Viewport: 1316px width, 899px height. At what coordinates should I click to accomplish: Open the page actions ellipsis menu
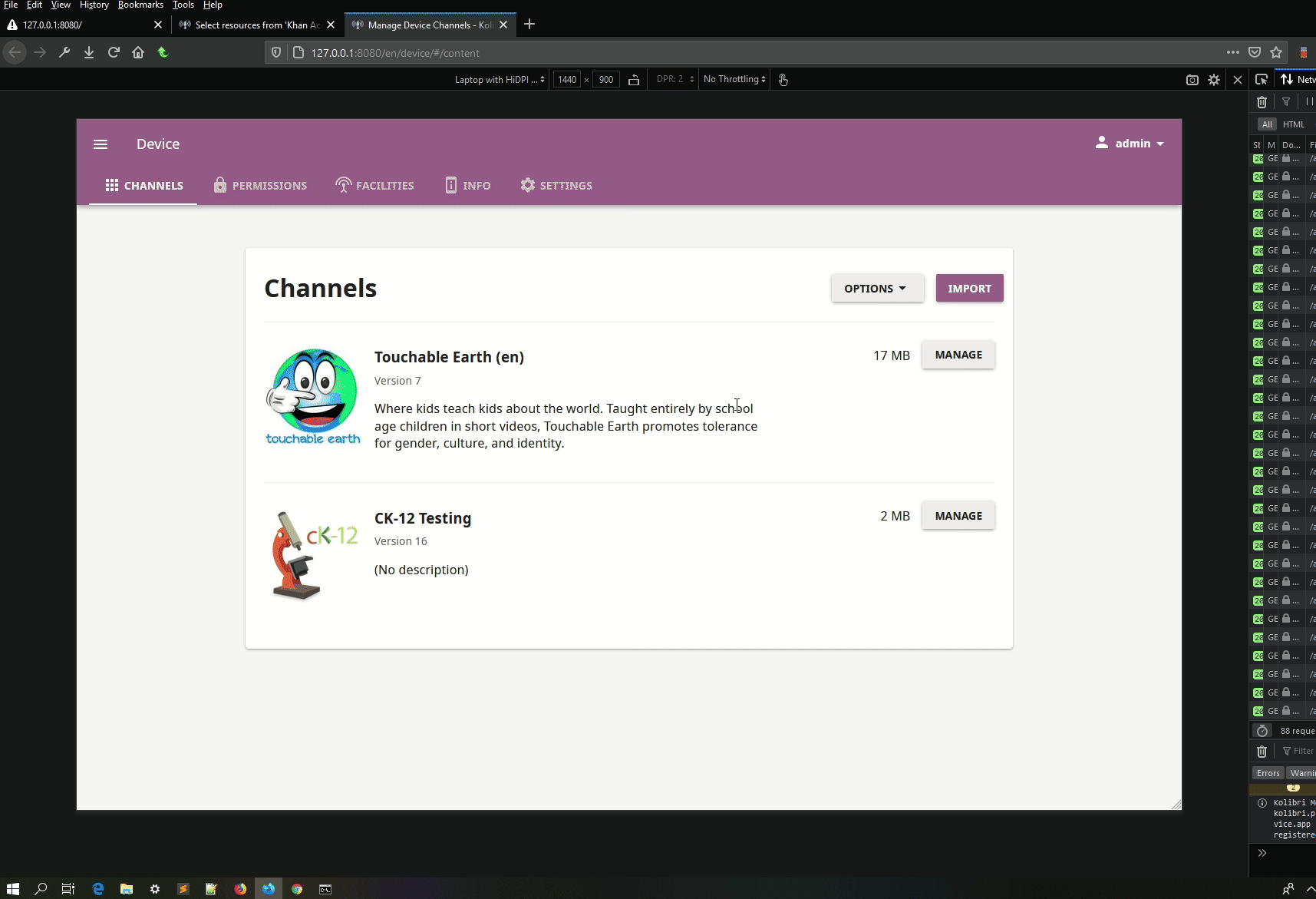[1233, 52]
